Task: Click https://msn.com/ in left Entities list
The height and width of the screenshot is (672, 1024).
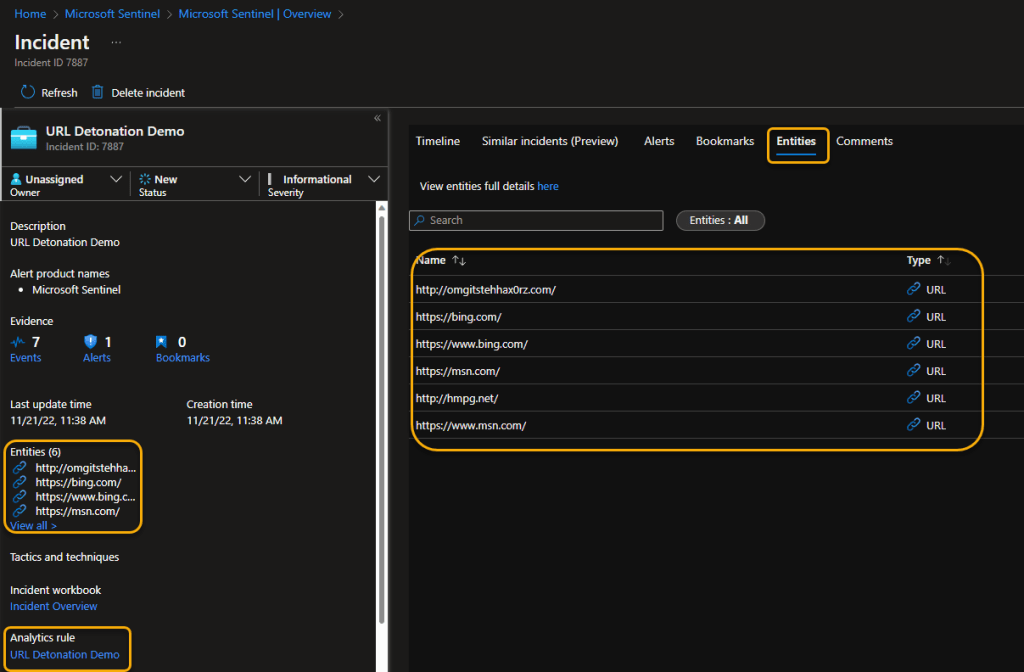Action: coord(78,511)
